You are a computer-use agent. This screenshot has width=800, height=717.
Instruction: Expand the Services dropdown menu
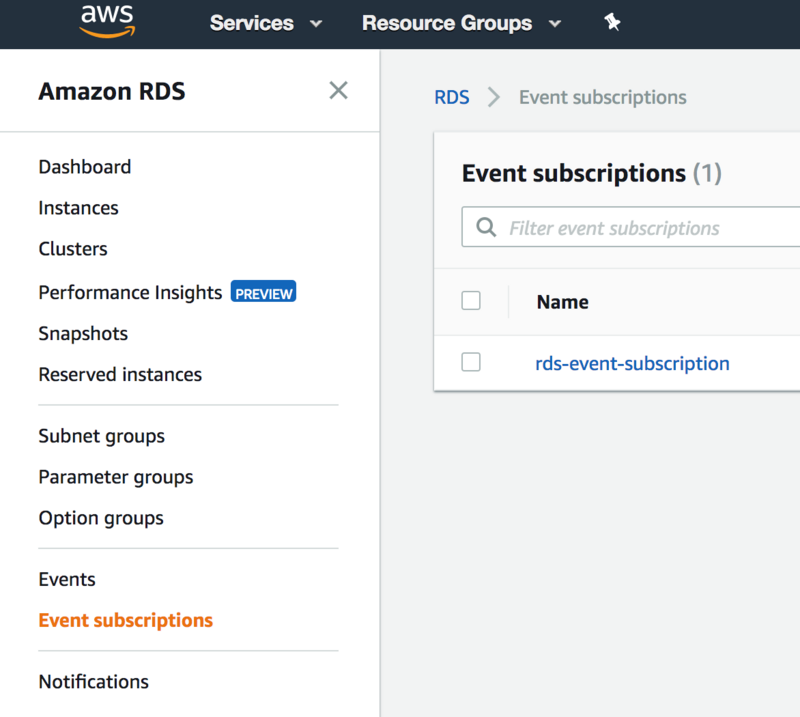coord(266,23)
